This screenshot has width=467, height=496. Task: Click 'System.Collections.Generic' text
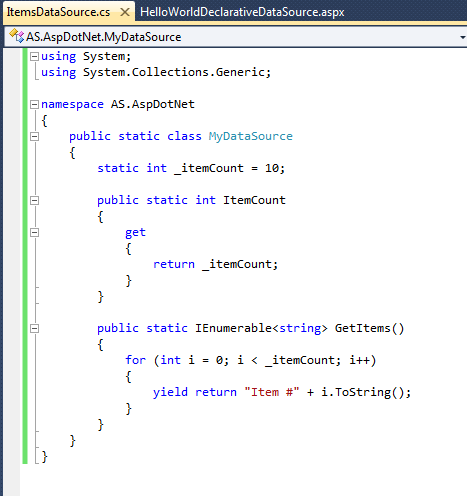coord(174,72)
